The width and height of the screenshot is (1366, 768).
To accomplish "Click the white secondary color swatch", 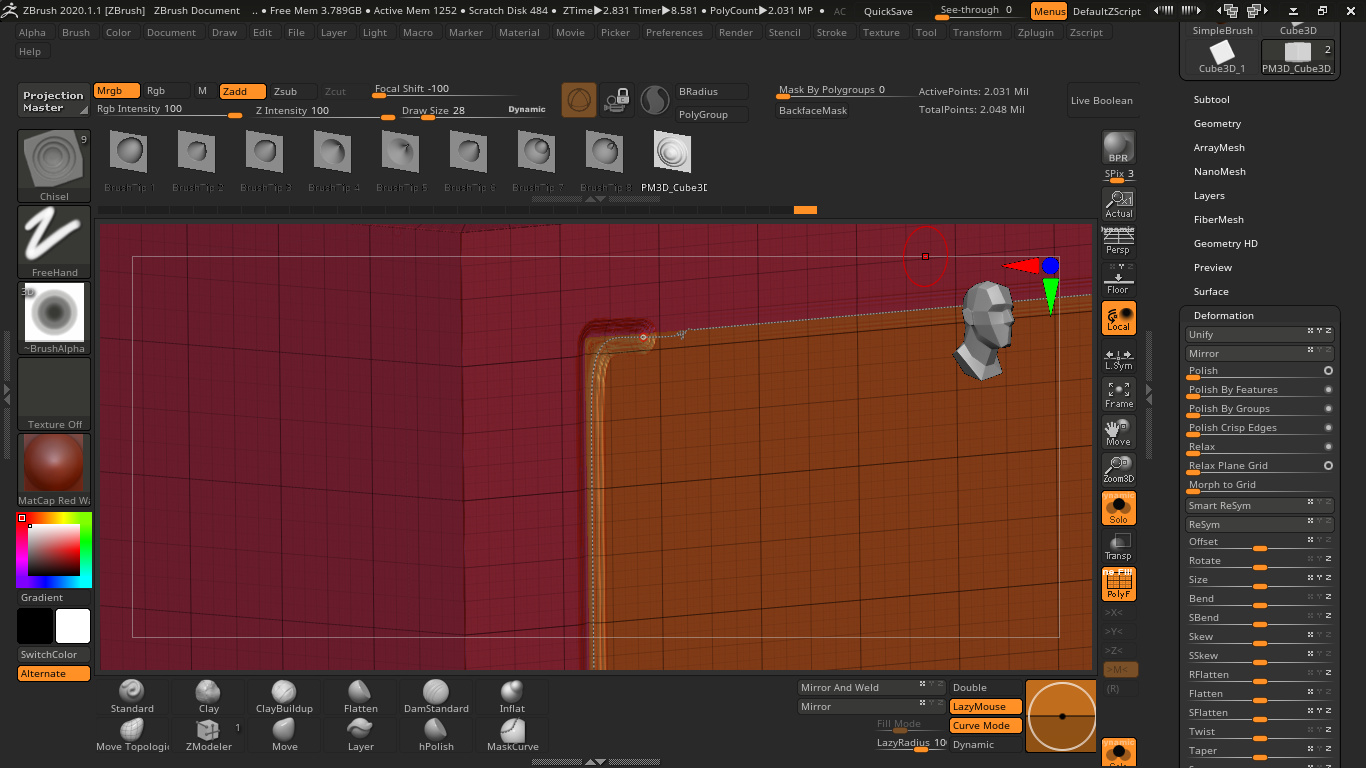I will point(73,626).
